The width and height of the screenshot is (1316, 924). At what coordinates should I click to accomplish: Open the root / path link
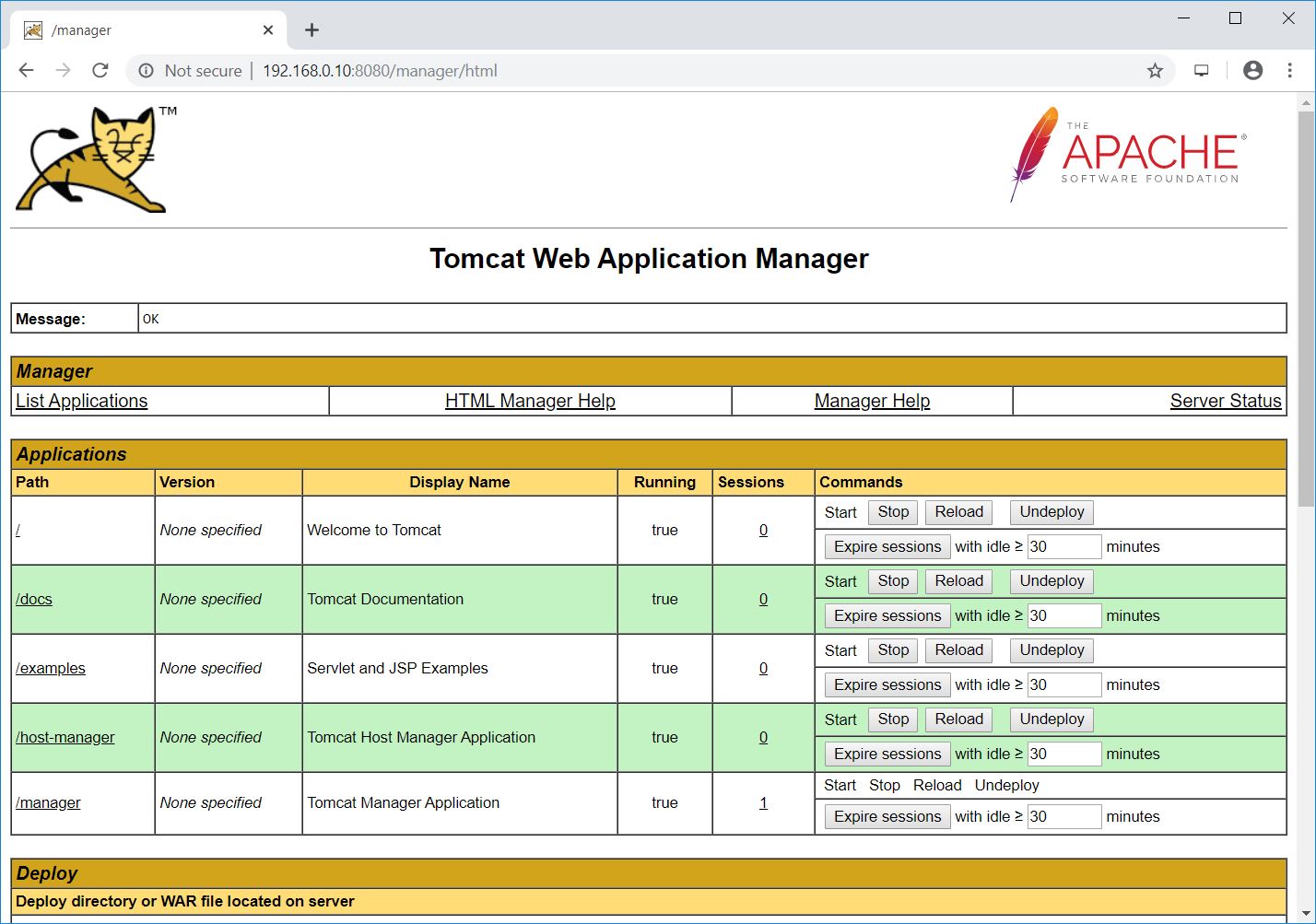pos(18,530)
